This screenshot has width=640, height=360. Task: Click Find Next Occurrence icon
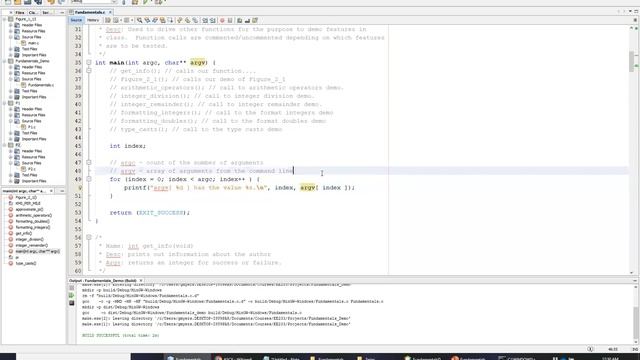155,20
